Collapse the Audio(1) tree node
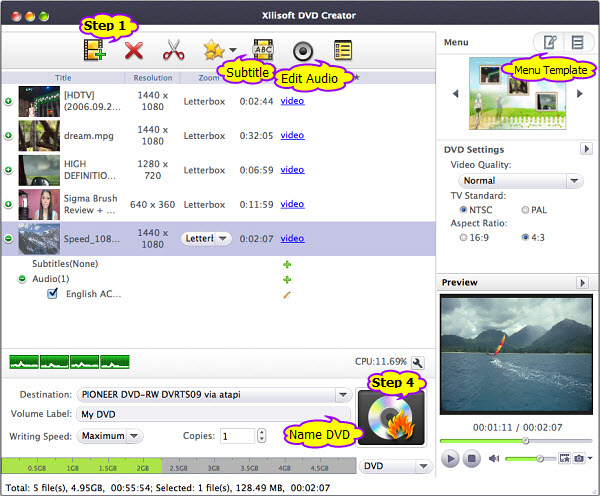The image size is (600, 496). click(x=22, y=279)
